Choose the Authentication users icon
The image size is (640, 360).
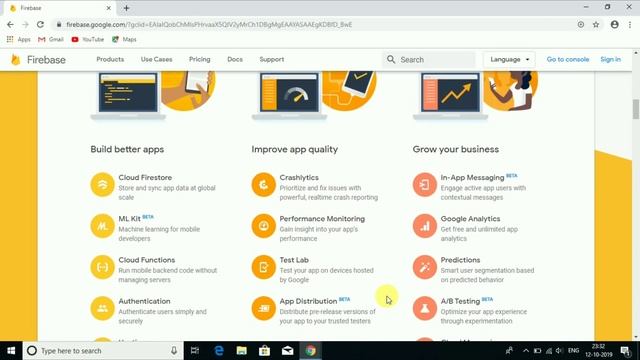tap(102, 308)
